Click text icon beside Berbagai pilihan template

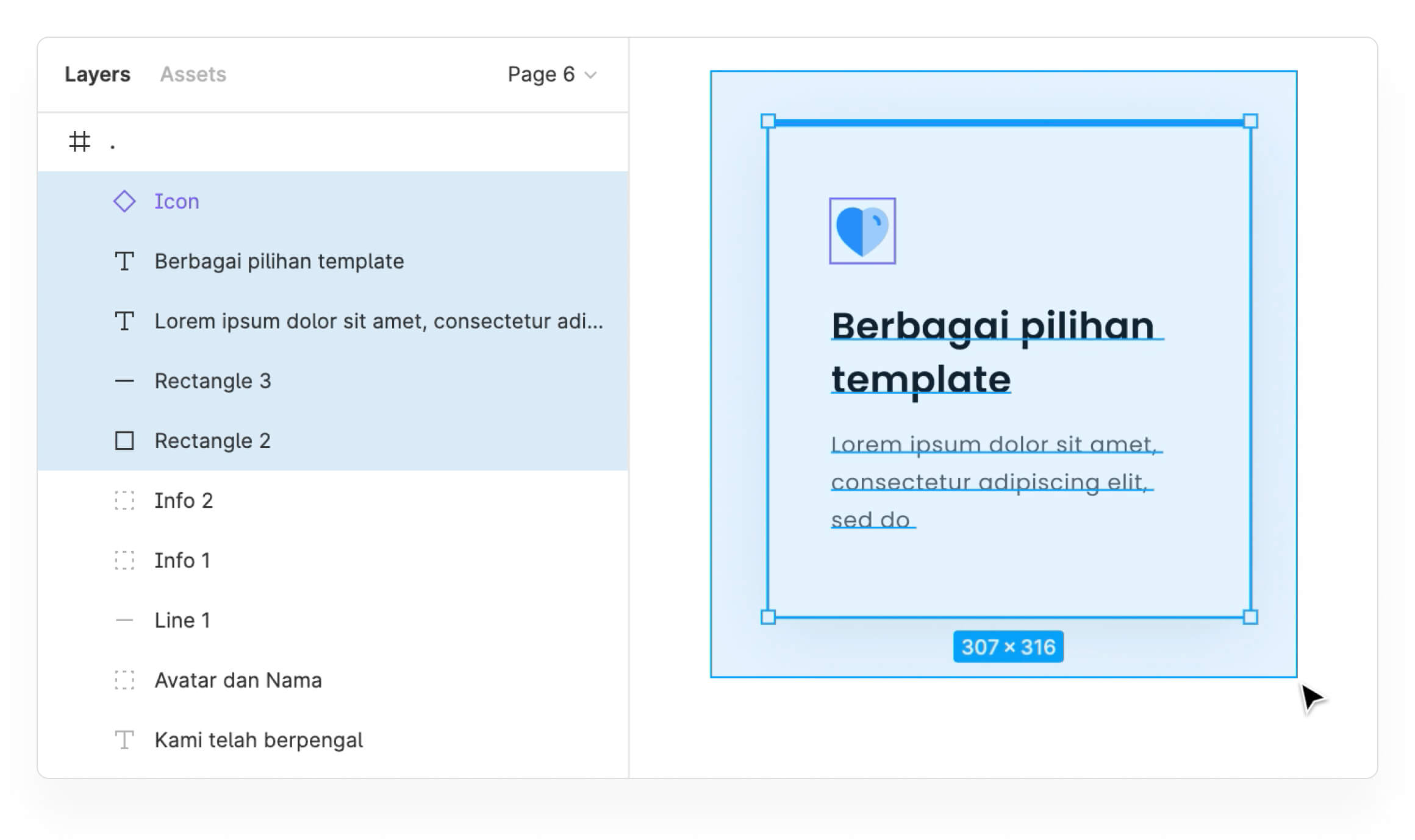(124, 261)
